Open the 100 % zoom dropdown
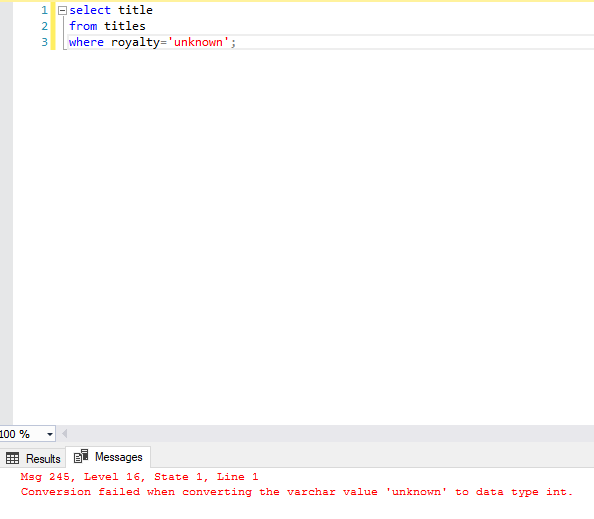This screenshot has height=519, width=594. pos(50,434)
